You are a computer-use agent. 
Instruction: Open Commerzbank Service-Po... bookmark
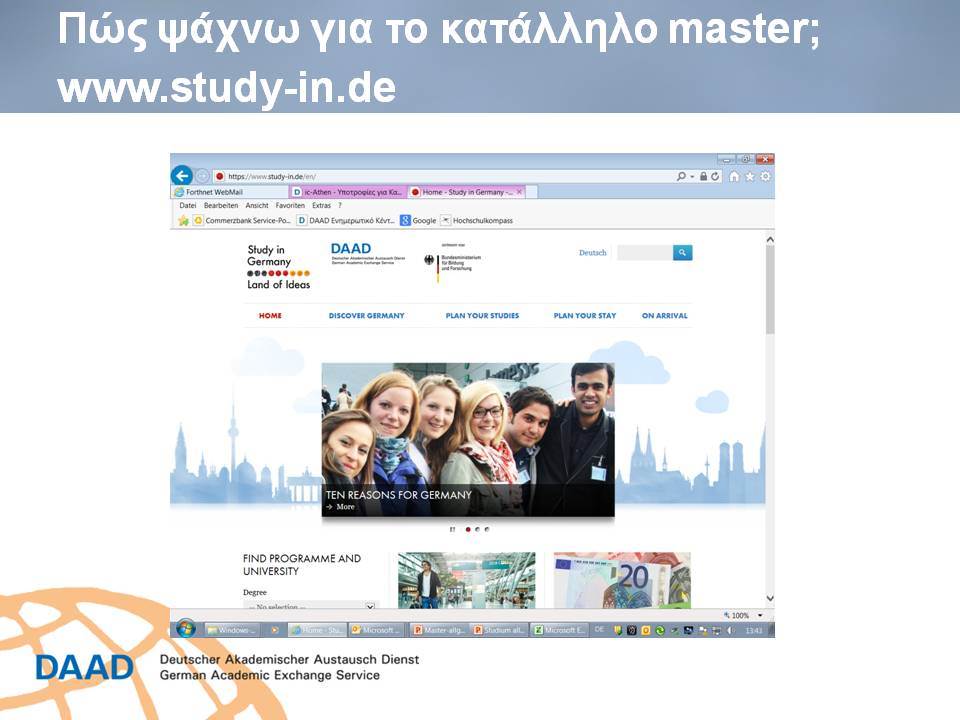[x=242, y=220]
